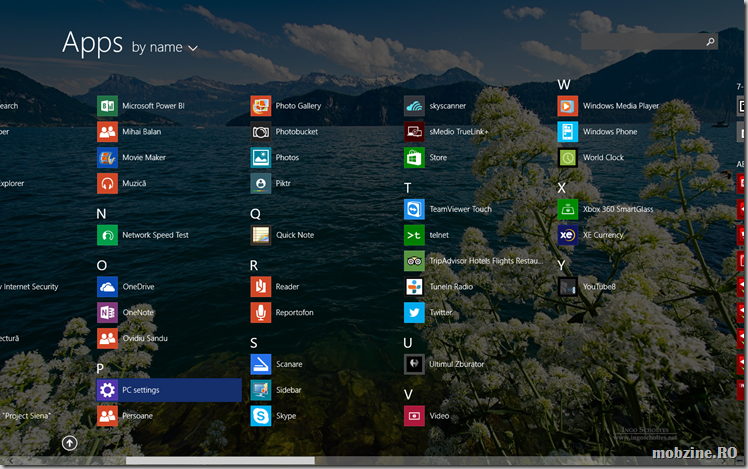Select the 'Network Speed Test' label

(156, 235)
